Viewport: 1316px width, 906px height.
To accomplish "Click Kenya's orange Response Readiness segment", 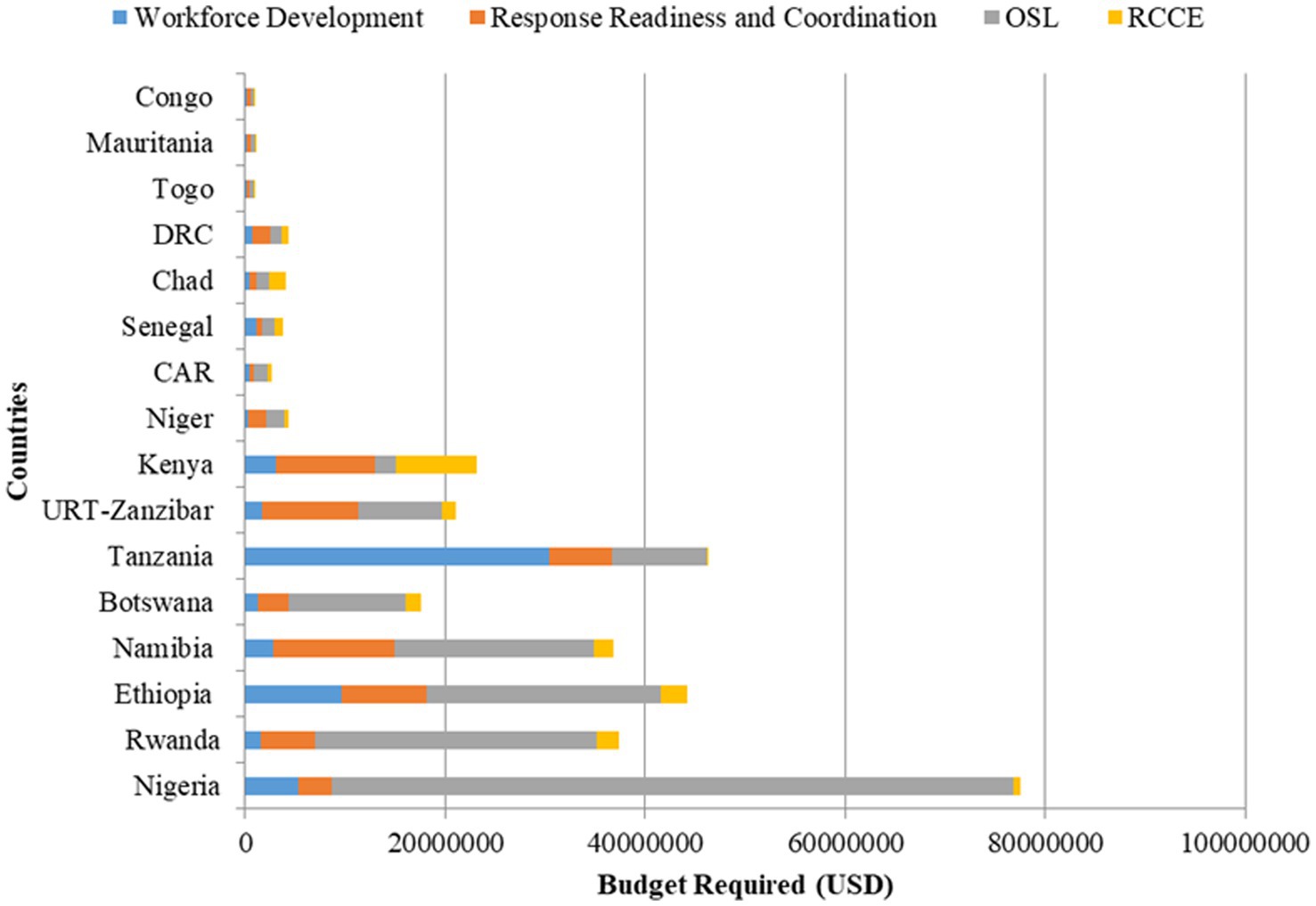I will click(x=326, y=464).
